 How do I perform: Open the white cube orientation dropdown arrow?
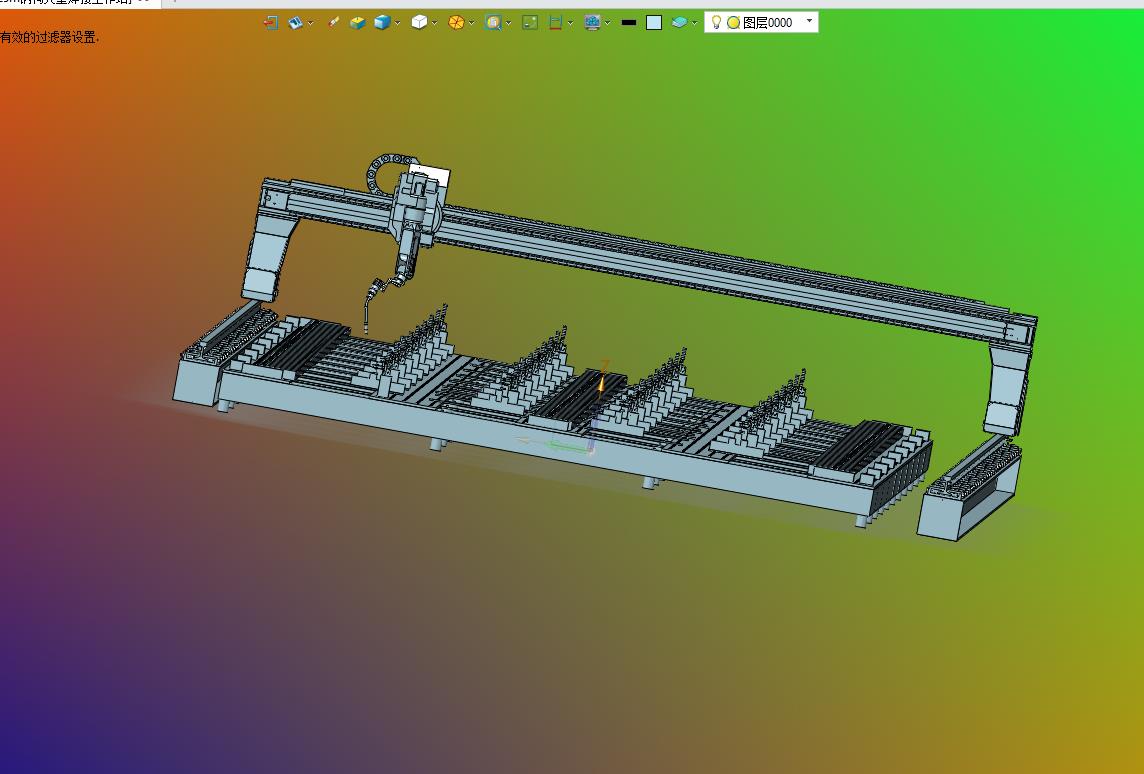[435, 23]
